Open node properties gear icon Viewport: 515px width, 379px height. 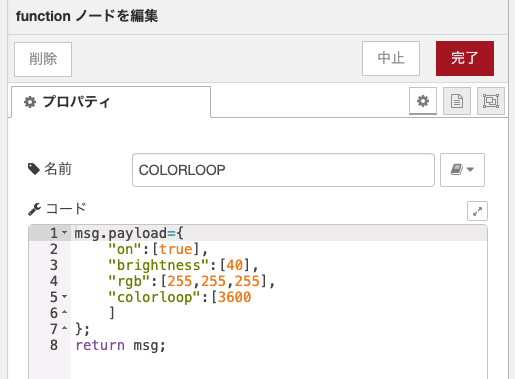[x=423, y=101]
